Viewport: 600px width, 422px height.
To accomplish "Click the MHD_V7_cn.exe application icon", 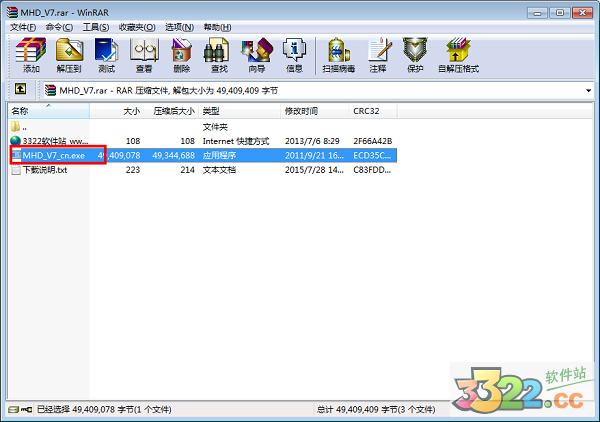I will point(16,155).
